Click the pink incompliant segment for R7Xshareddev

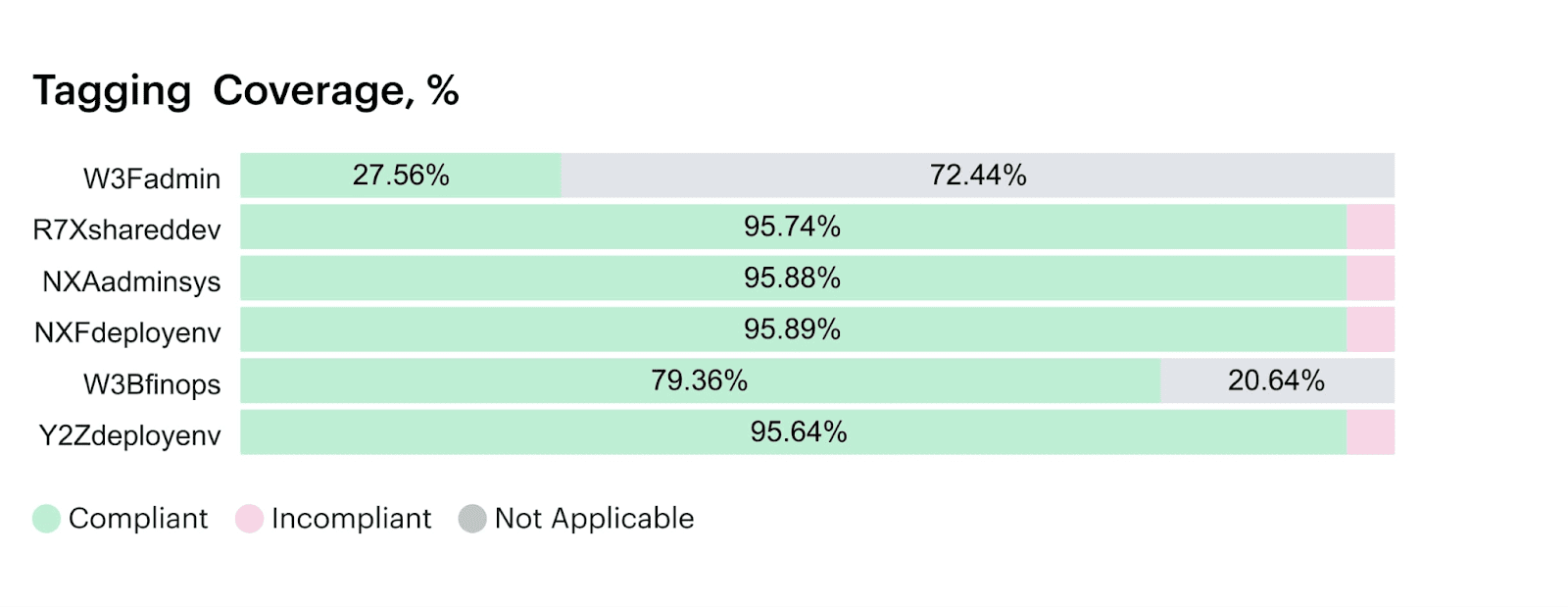[1370, 227]
